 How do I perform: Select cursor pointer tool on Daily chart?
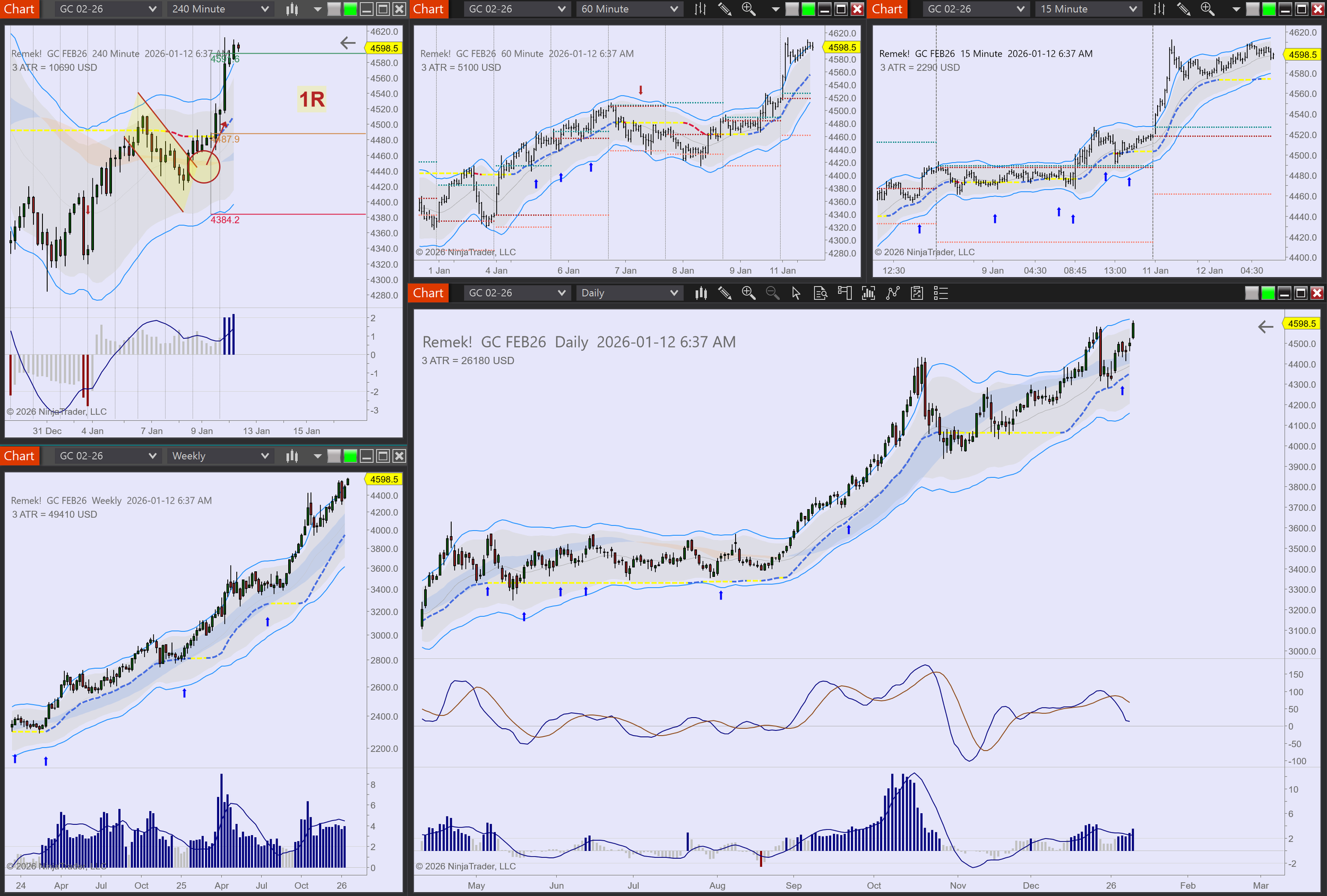(796, 293)
